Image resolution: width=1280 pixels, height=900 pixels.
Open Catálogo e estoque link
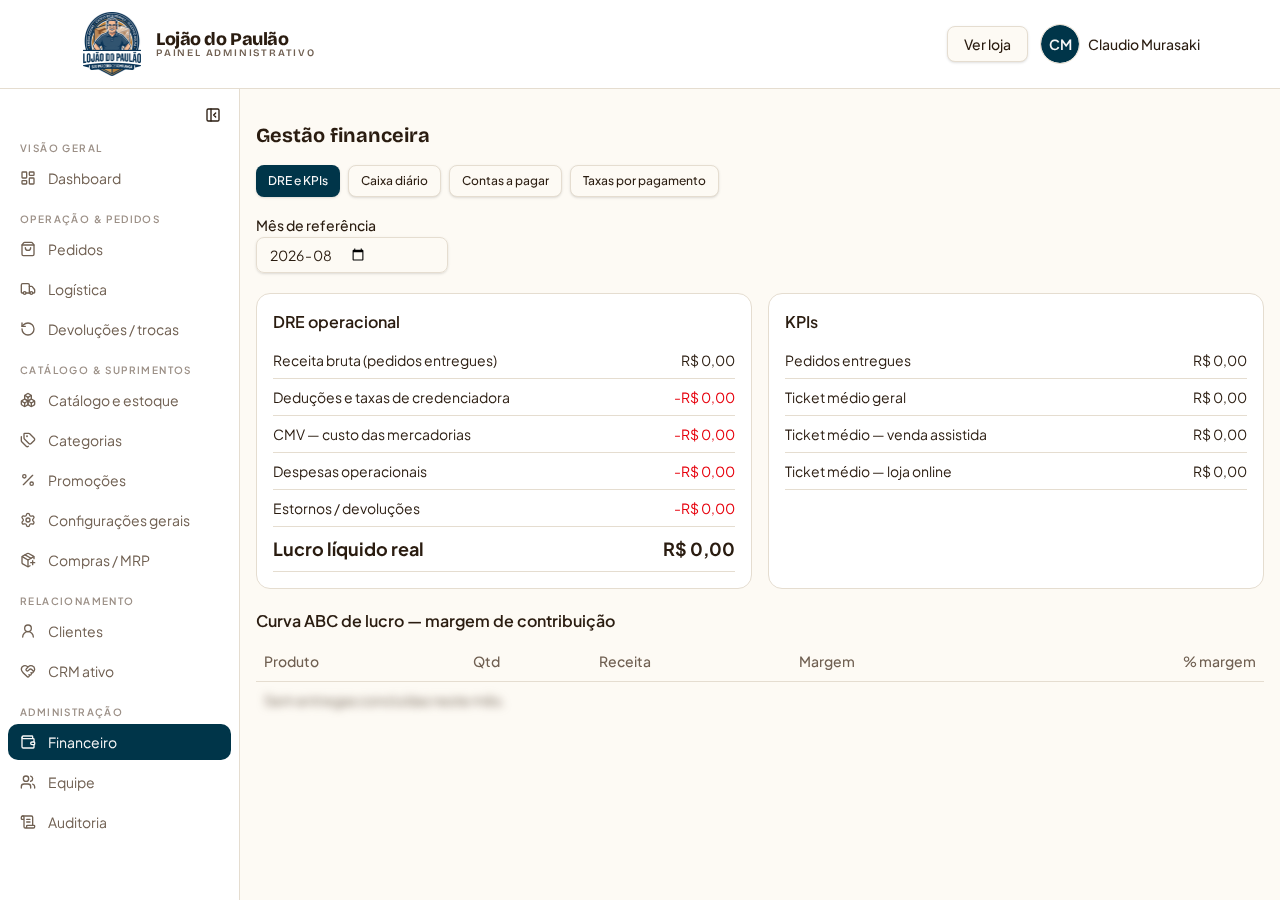pos(119,400)
